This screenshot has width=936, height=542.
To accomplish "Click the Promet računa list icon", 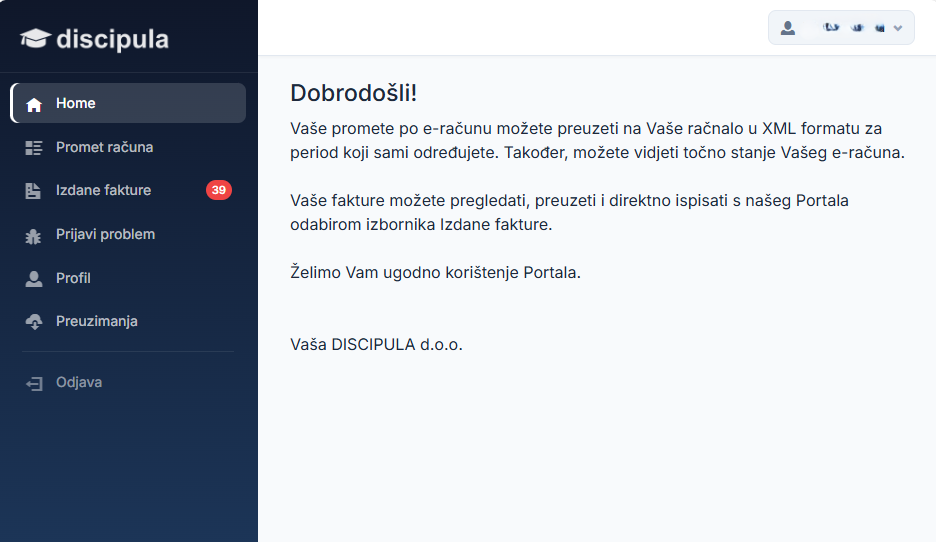I will click(x=33, y=147).
